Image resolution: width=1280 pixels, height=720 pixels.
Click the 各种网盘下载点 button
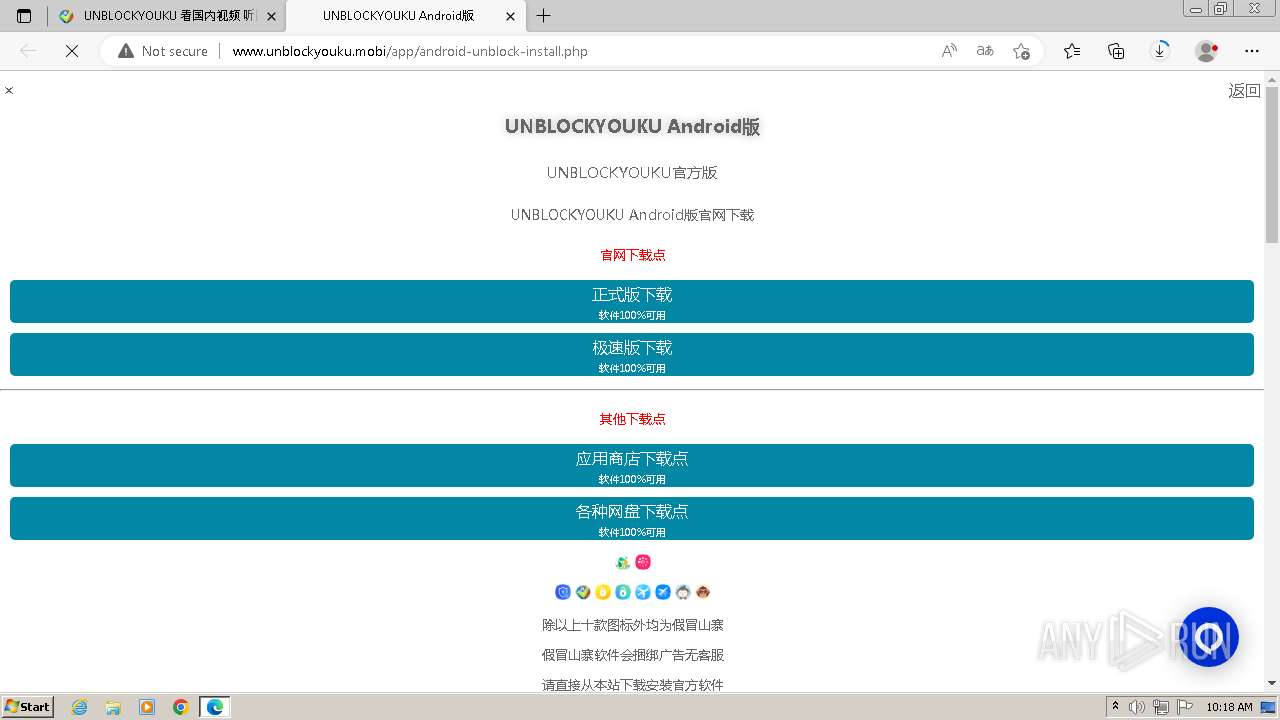click(632, 518)
